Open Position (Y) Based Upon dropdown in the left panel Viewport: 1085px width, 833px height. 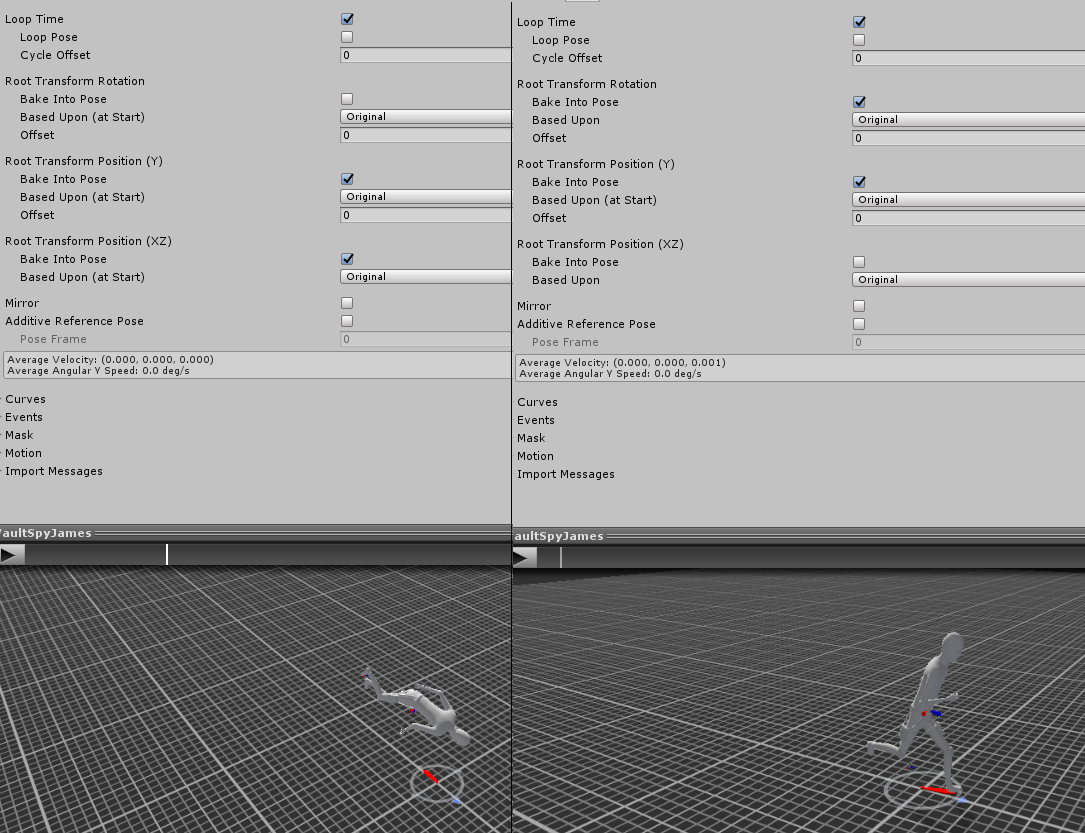[x=427, y=197]
